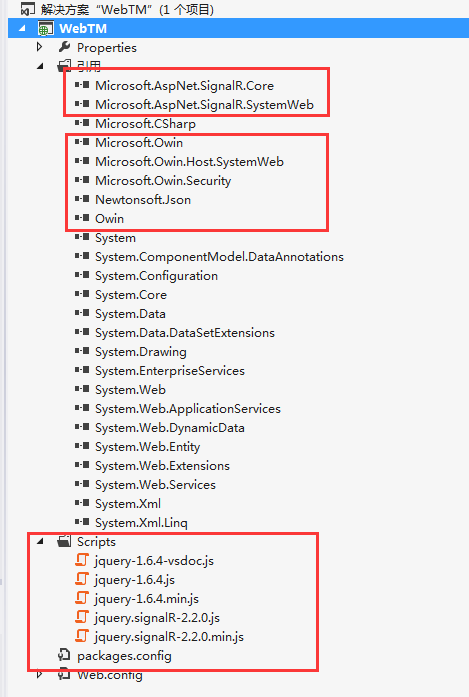Screen dimensions: 469x697
Task: Collapse the WebTM project node
Action: point(22,29)
